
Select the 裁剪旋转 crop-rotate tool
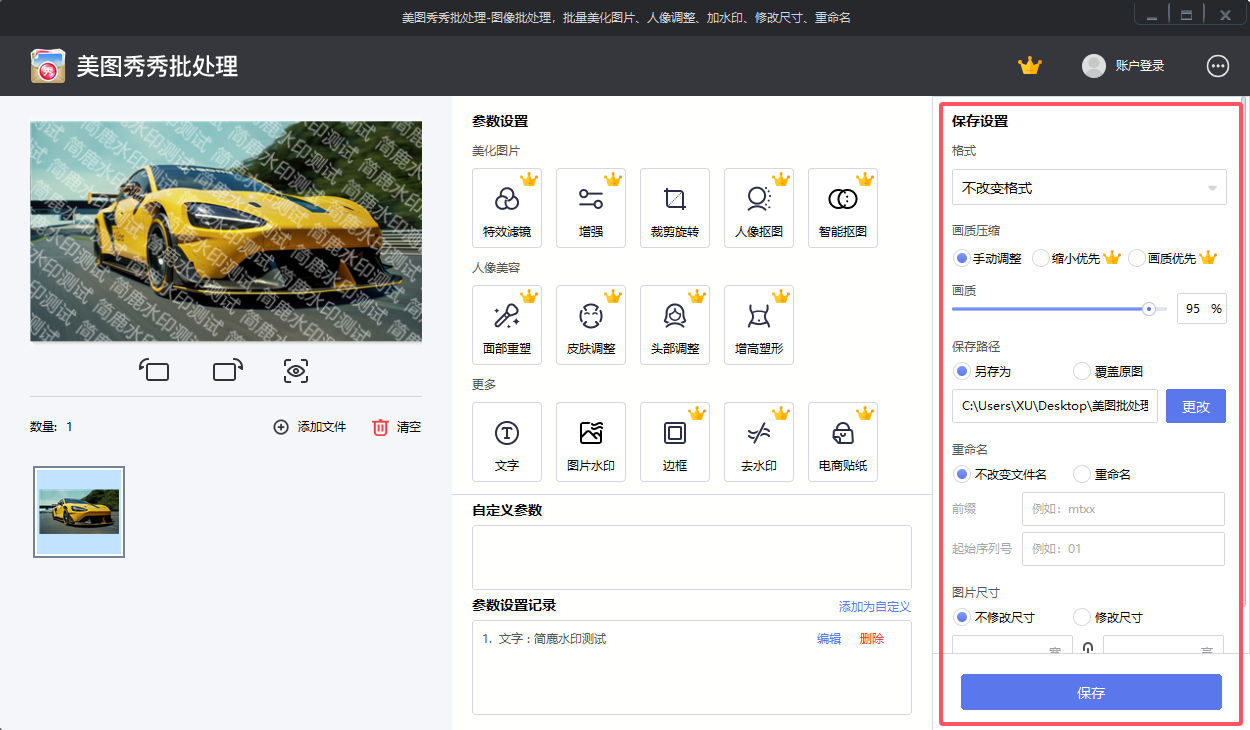pos(674,207)
